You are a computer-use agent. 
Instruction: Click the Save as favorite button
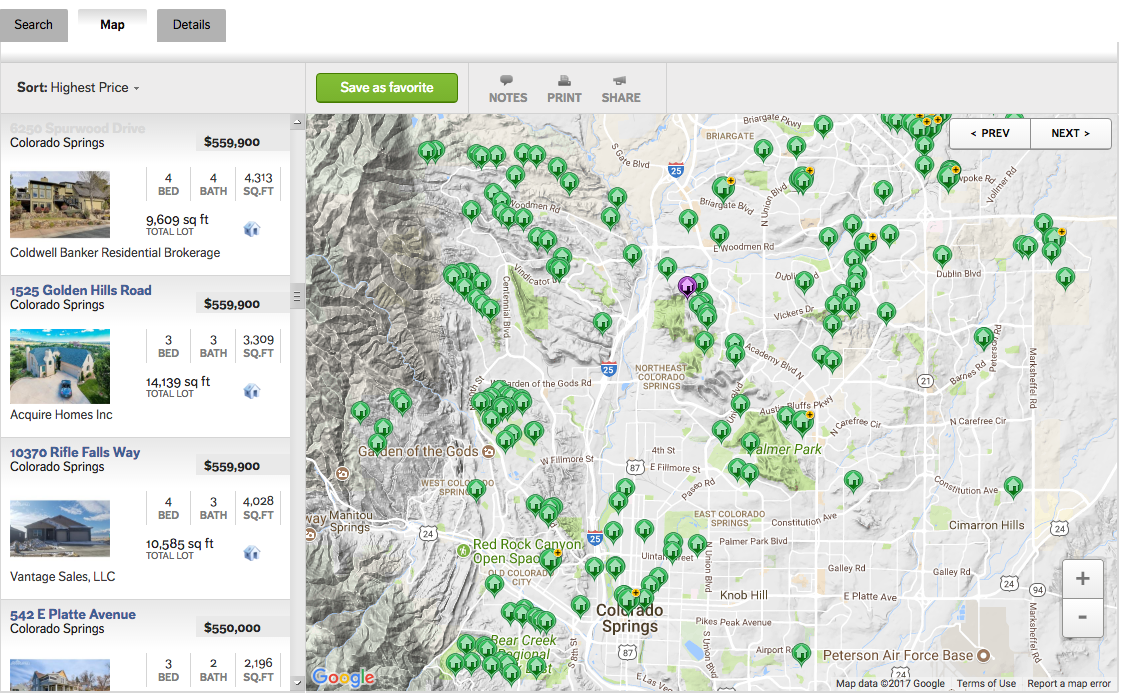point(387,87)
